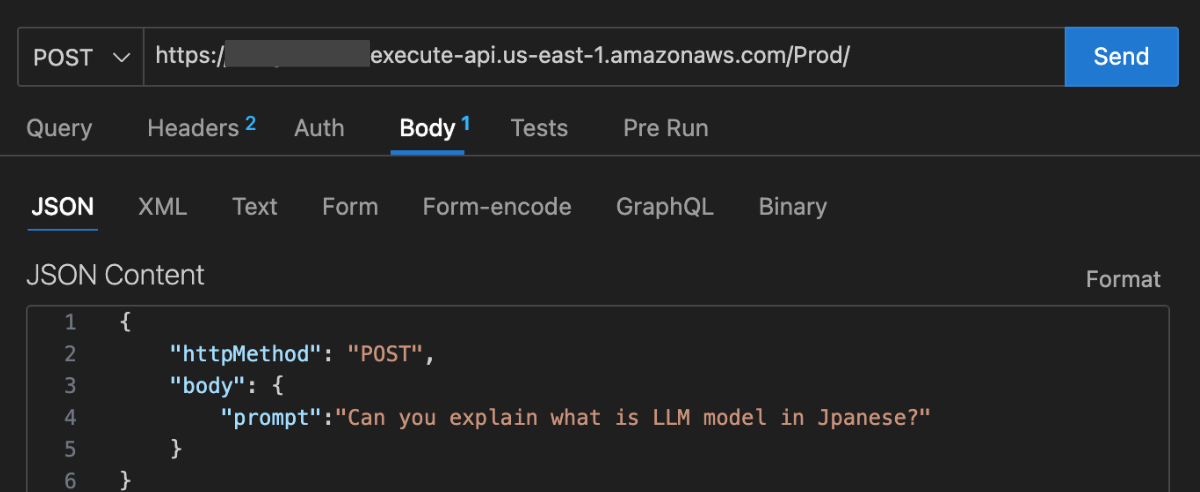Click Format to beautify JSON
This screenshot has height=492, width=1200.
click(1123, 279)
